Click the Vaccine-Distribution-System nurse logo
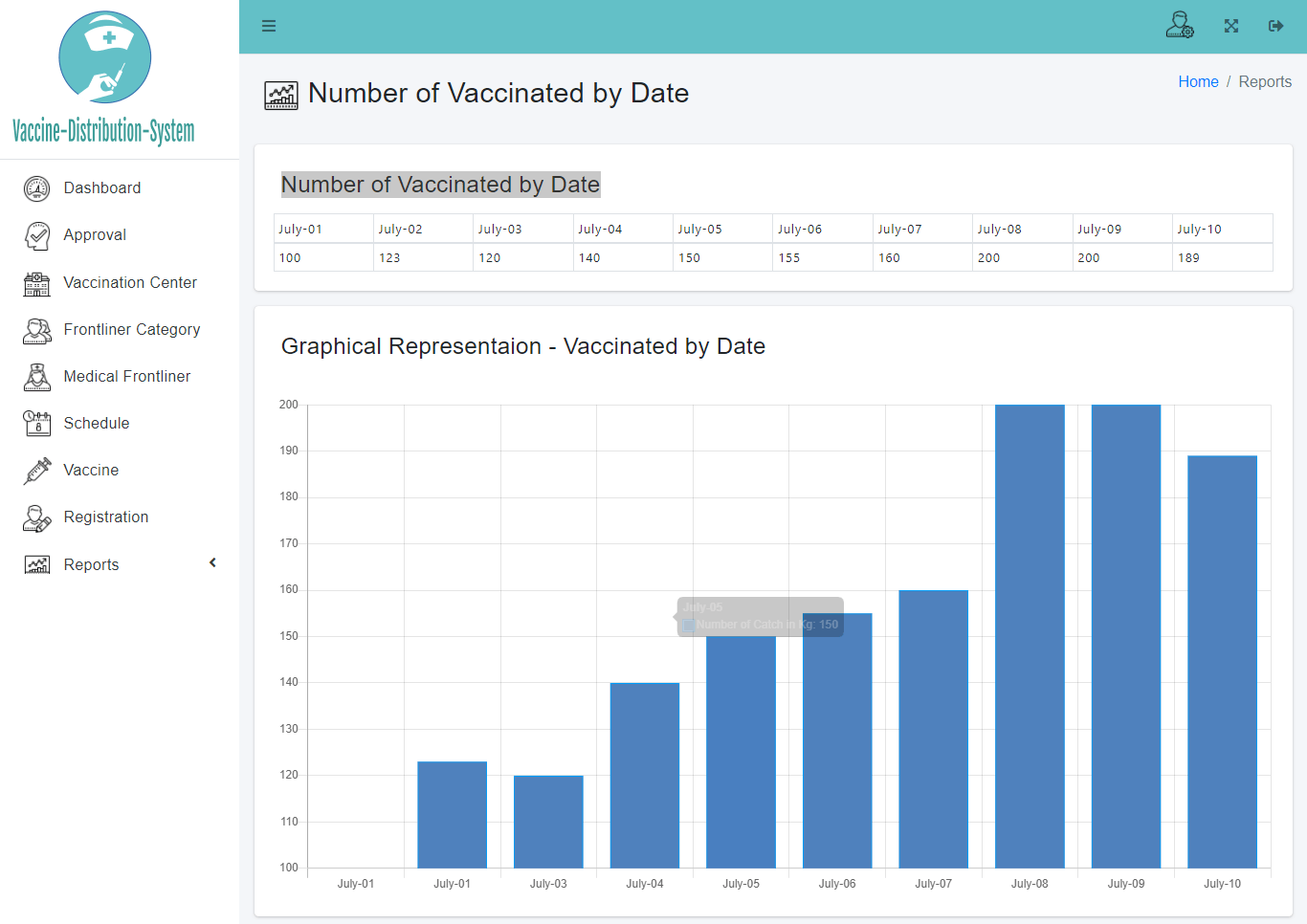The width and height of the screenshot is (1307, 924). click(105, 57)
